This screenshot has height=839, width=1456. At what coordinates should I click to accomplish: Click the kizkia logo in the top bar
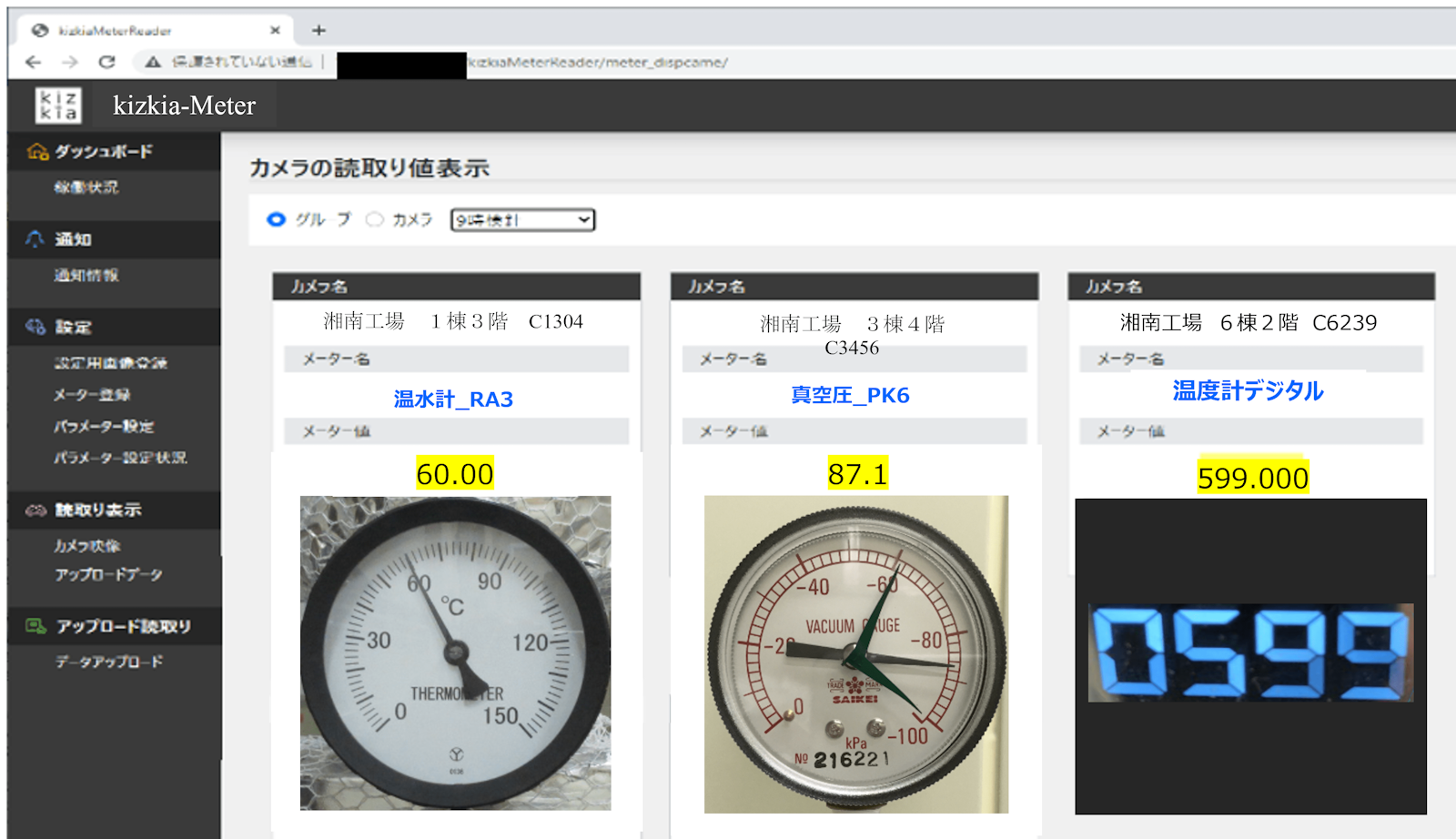[58, 105]
